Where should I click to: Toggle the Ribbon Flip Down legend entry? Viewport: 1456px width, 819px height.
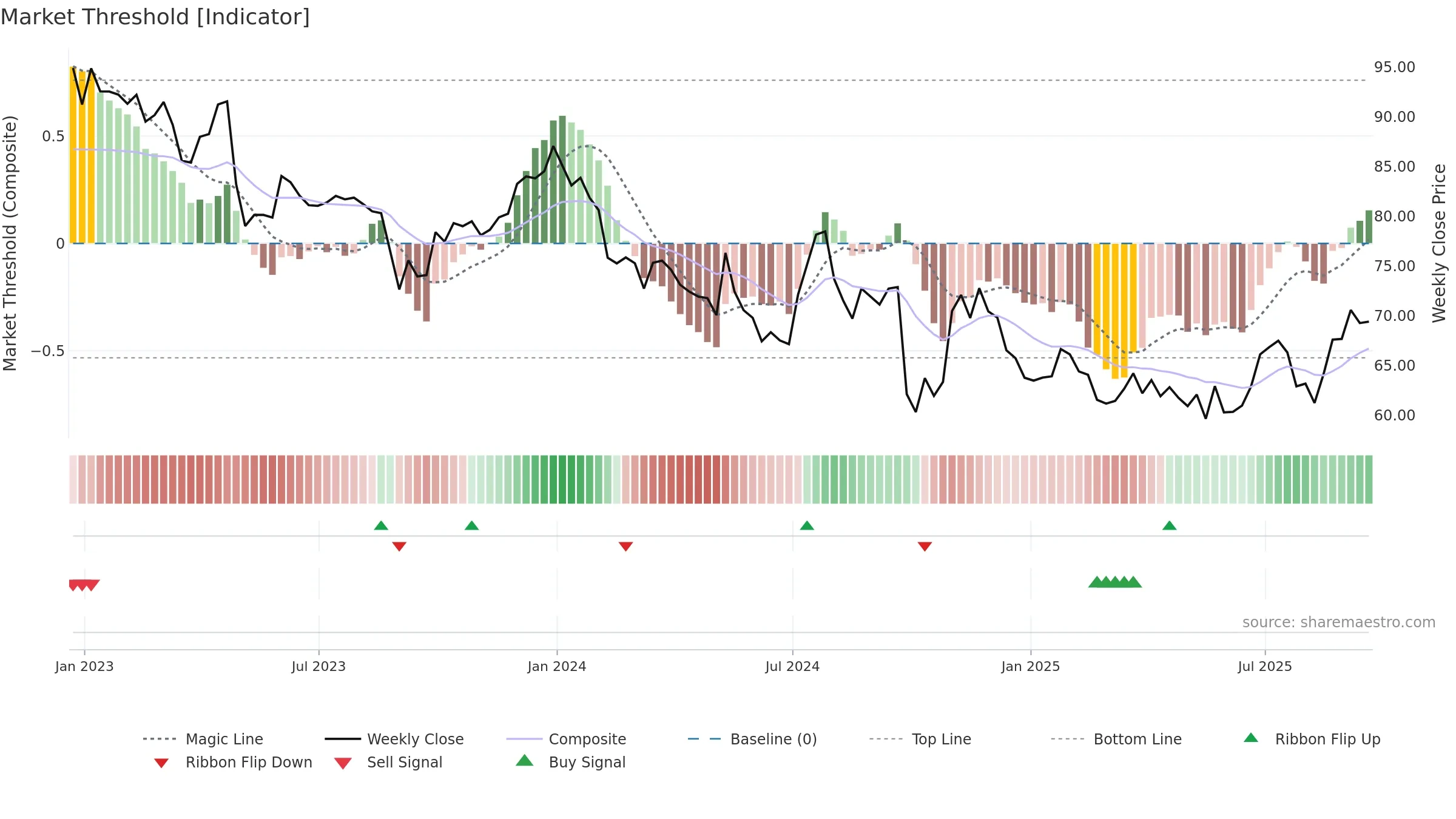tap(232, 762)
